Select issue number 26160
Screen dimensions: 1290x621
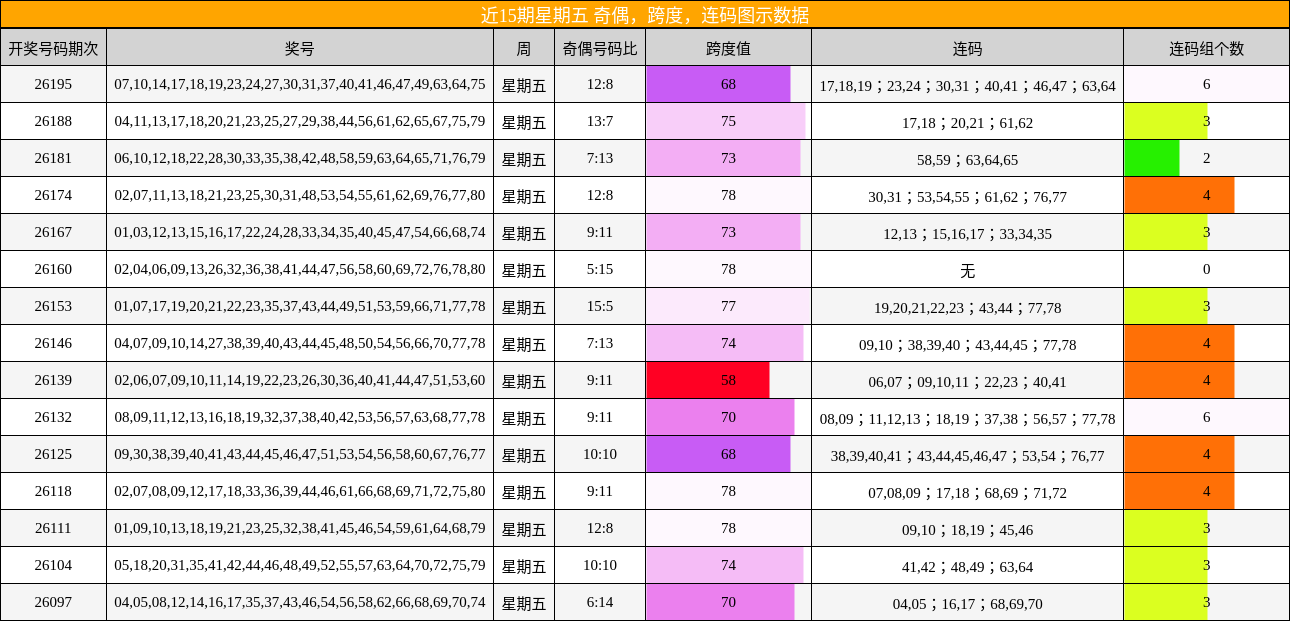(53, 269)
